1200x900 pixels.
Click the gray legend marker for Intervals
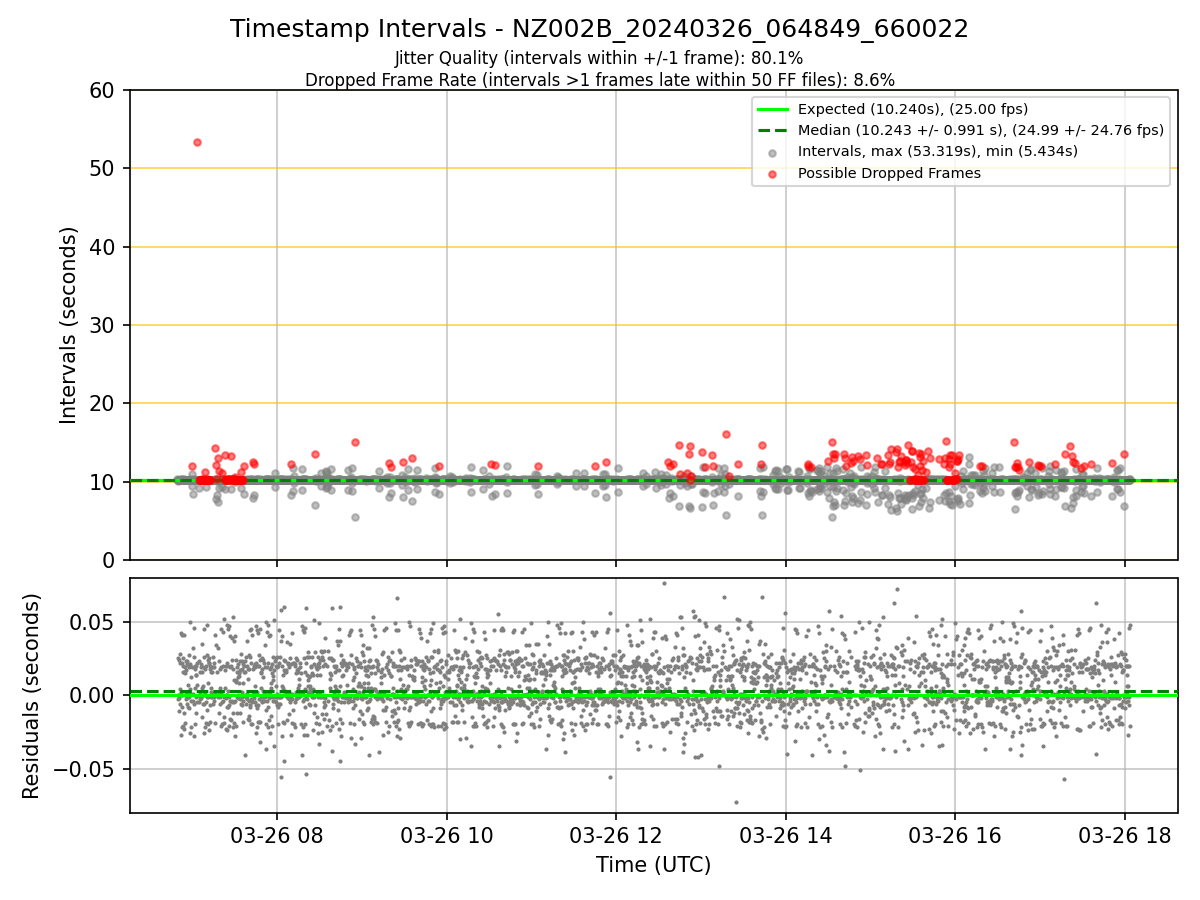point(773,152)
